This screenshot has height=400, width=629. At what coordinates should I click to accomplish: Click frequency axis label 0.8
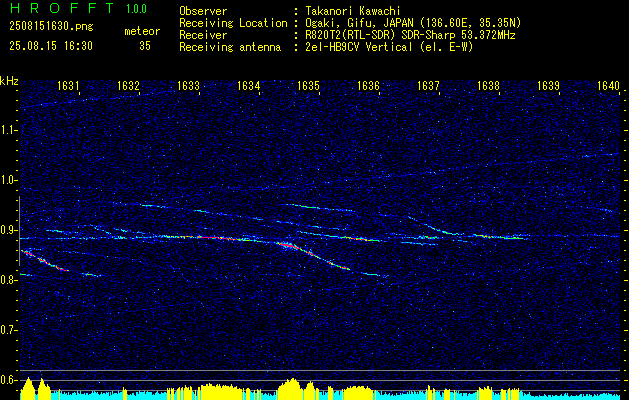(8, 280)
